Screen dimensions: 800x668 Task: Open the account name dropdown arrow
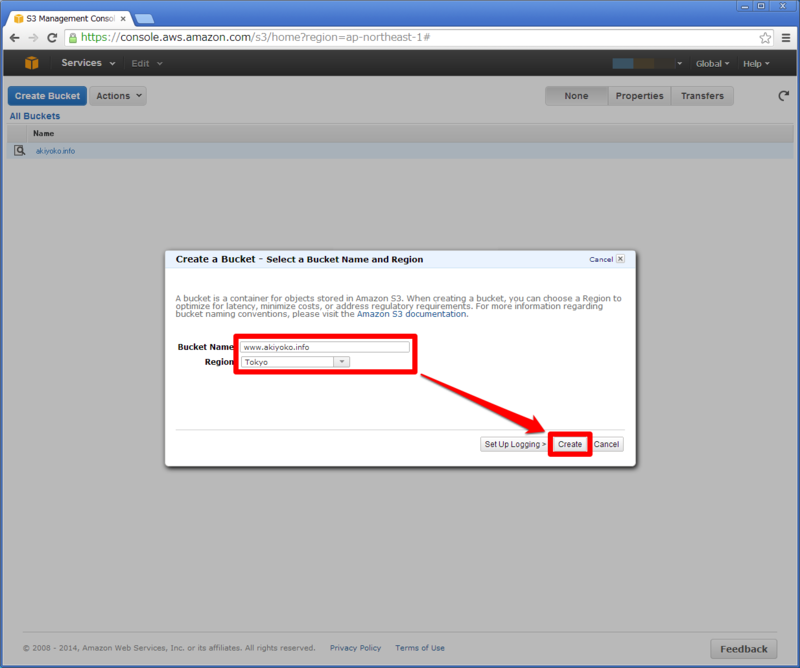tap(680, 63)
